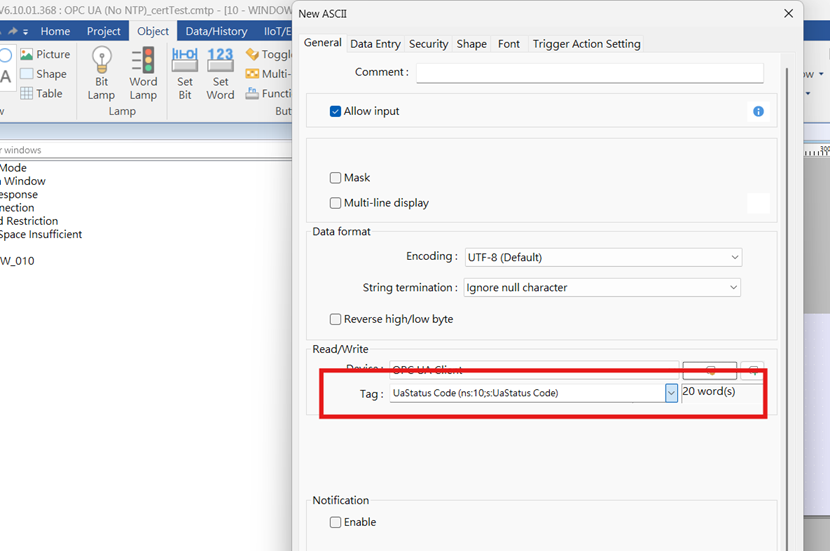Open the String termination dropdown
Image resolution: width=830 pixels, height=551 pixels.
point(602,287)
